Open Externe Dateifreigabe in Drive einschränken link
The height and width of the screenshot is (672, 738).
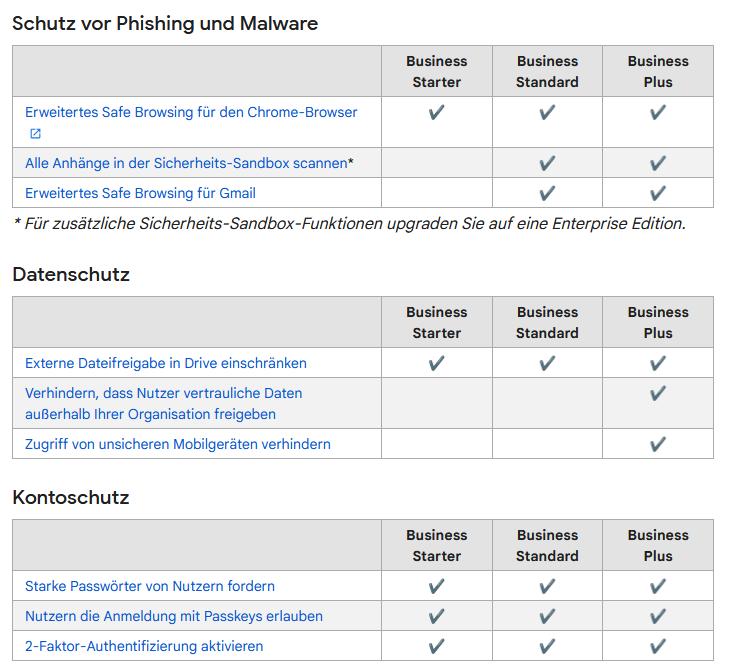pyautogui.click(x=166, y=364)
